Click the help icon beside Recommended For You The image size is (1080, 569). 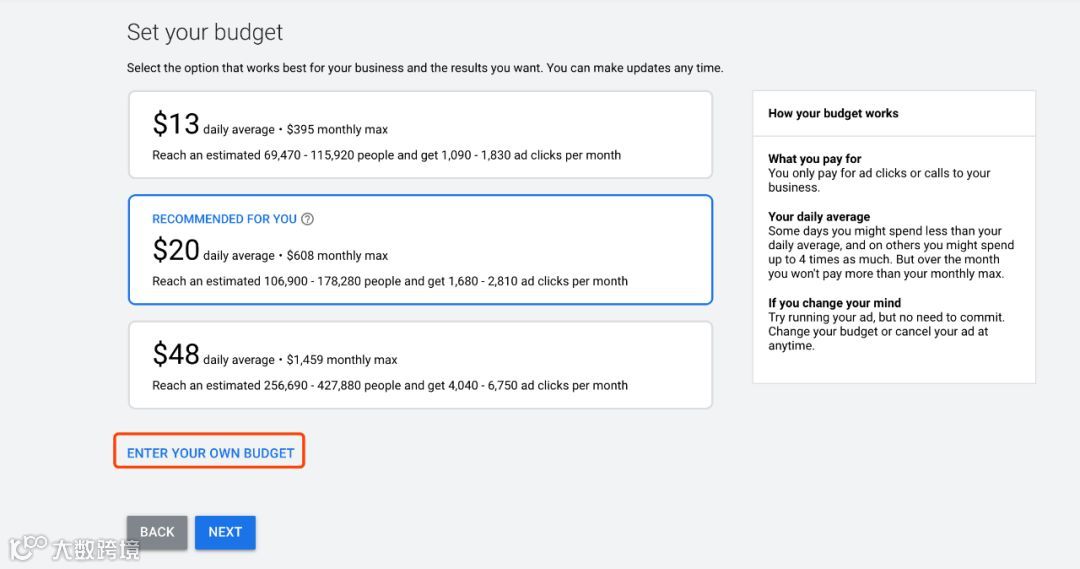point(307,219)
